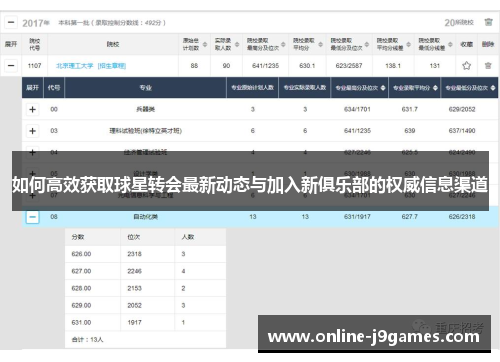
Task: Open the 招生章程 link
Action: [x=112, y=66]
